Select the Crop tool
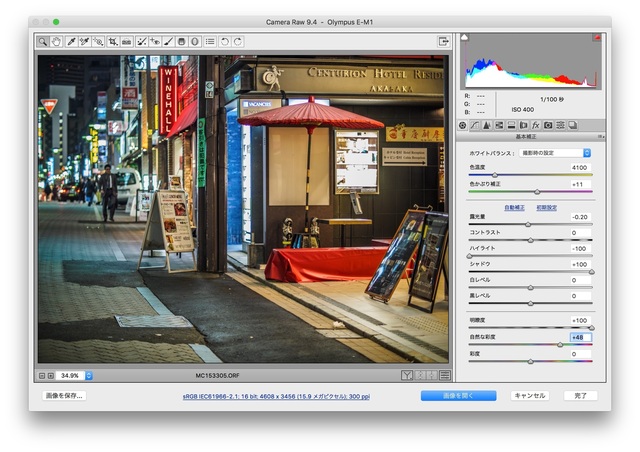 (x=113, y=41)
